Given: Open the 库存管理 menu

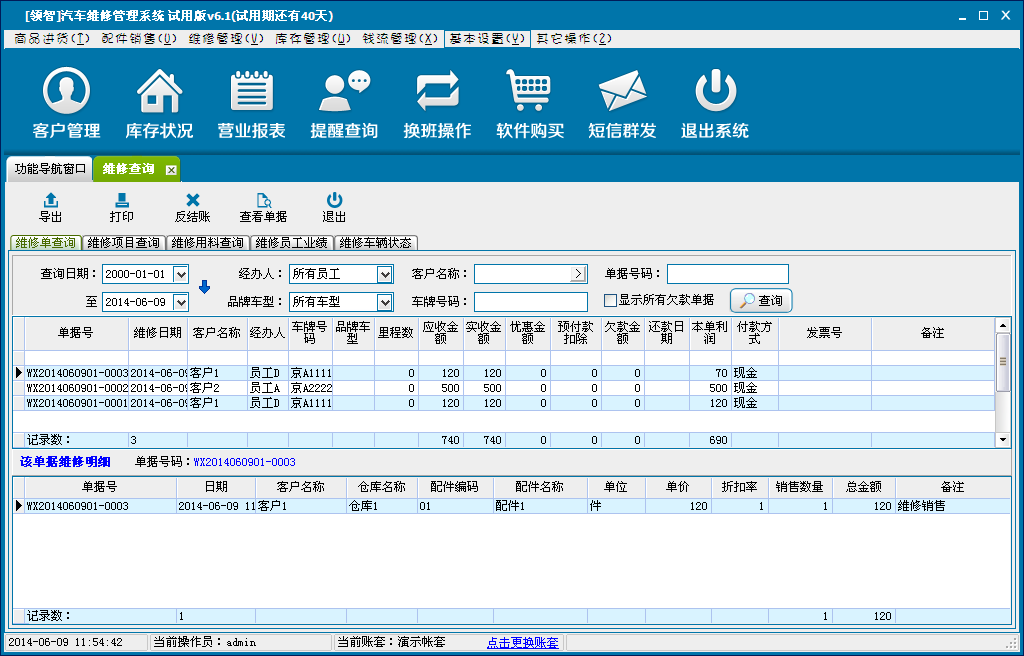Looking at the screenshot, I should [313, 39].
